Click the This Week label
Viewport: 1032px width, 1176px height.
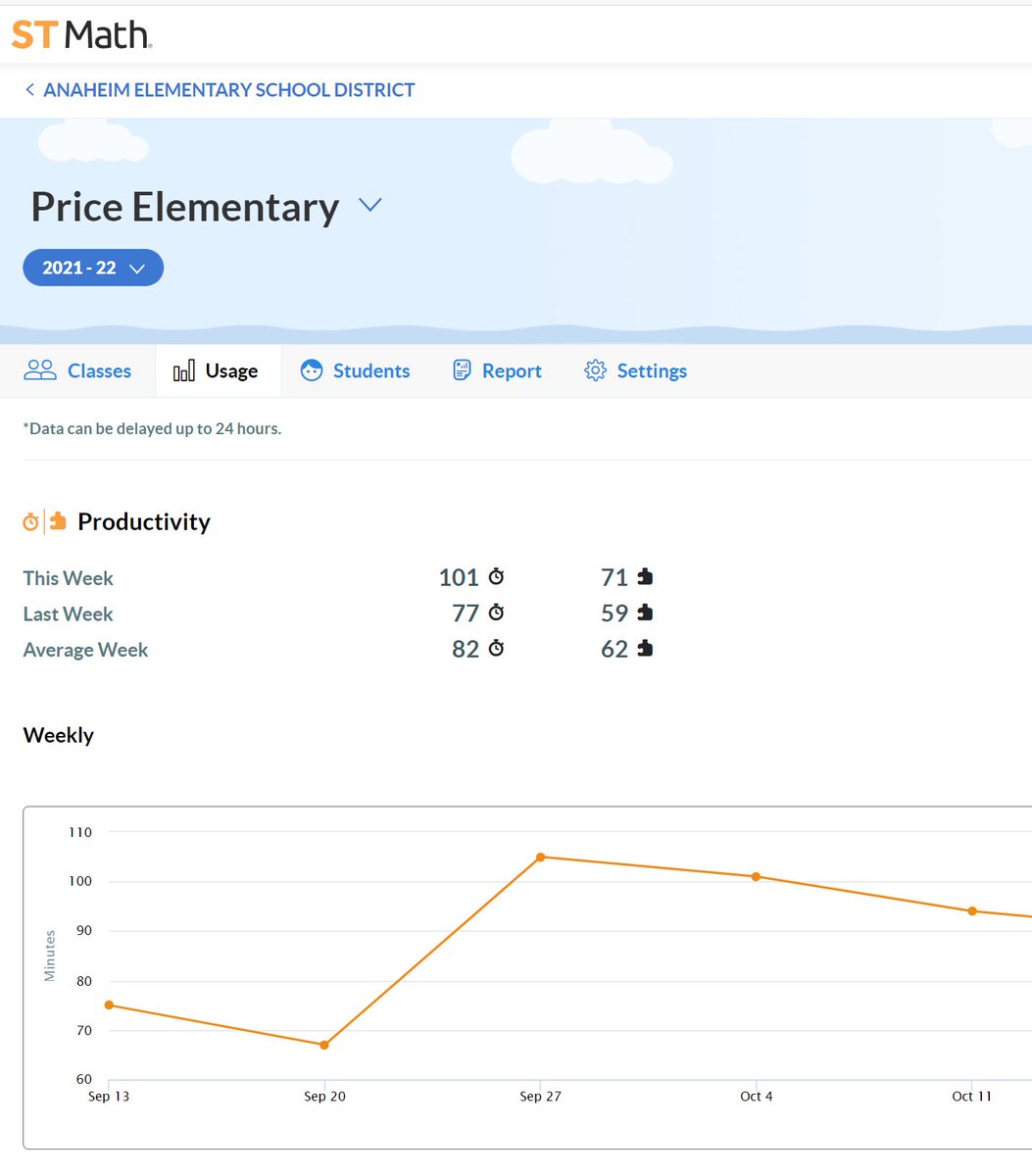(69, 578)
